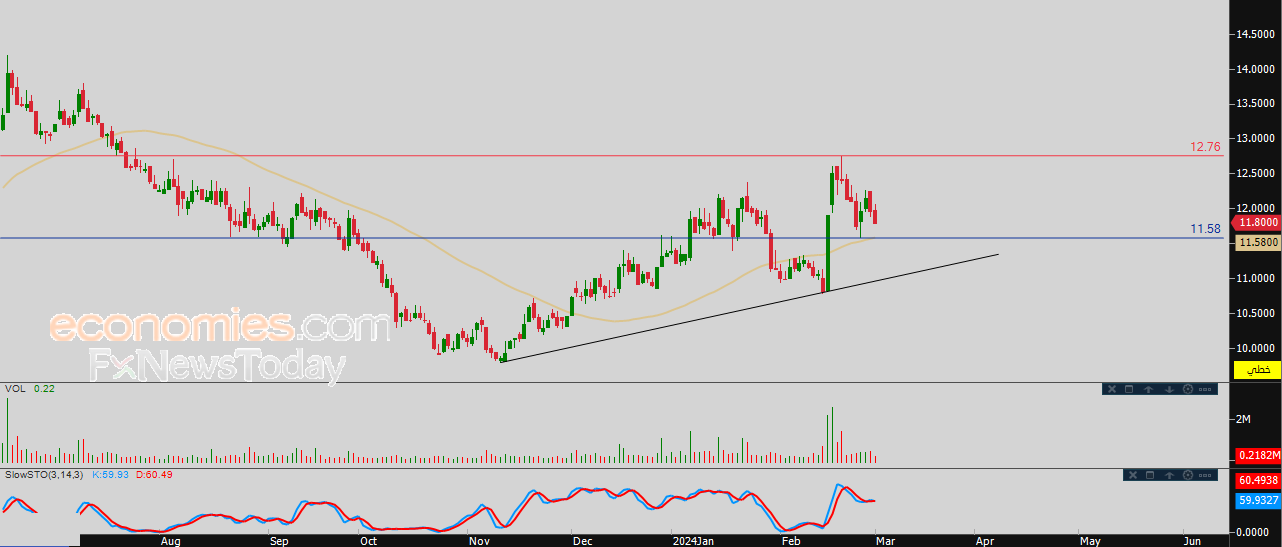Click the SlowSTO(3,14,3) indicator label
This screenshot has width=1282, height=547.
coord(44,475)
